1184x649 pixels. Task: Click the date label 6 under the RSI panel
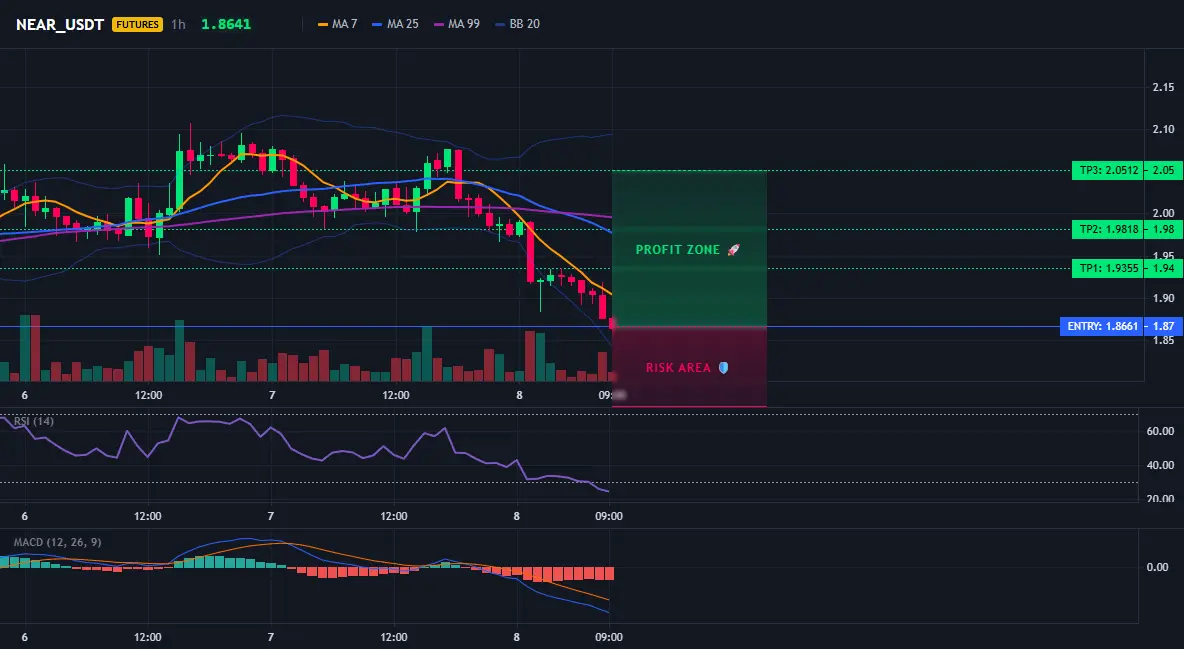coord(25,516)
